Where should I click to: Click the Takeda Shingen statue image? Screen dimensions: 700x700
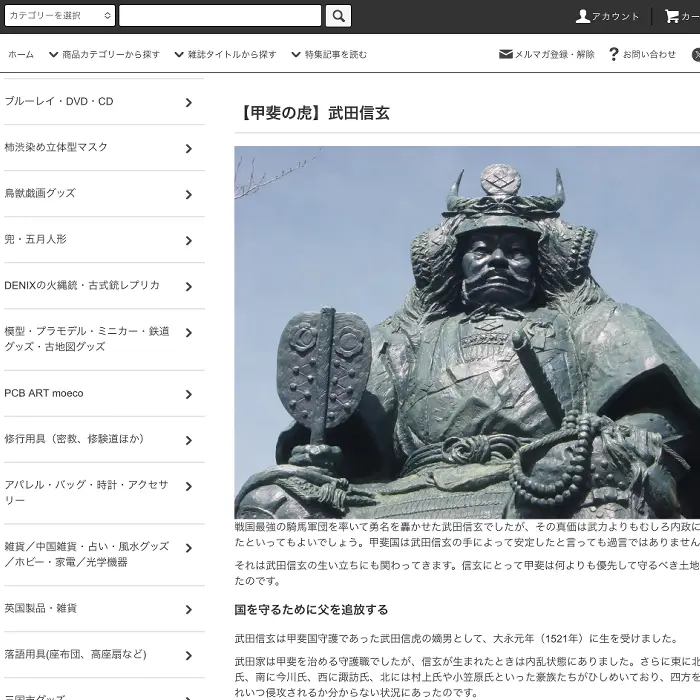[x=467, y=332]
